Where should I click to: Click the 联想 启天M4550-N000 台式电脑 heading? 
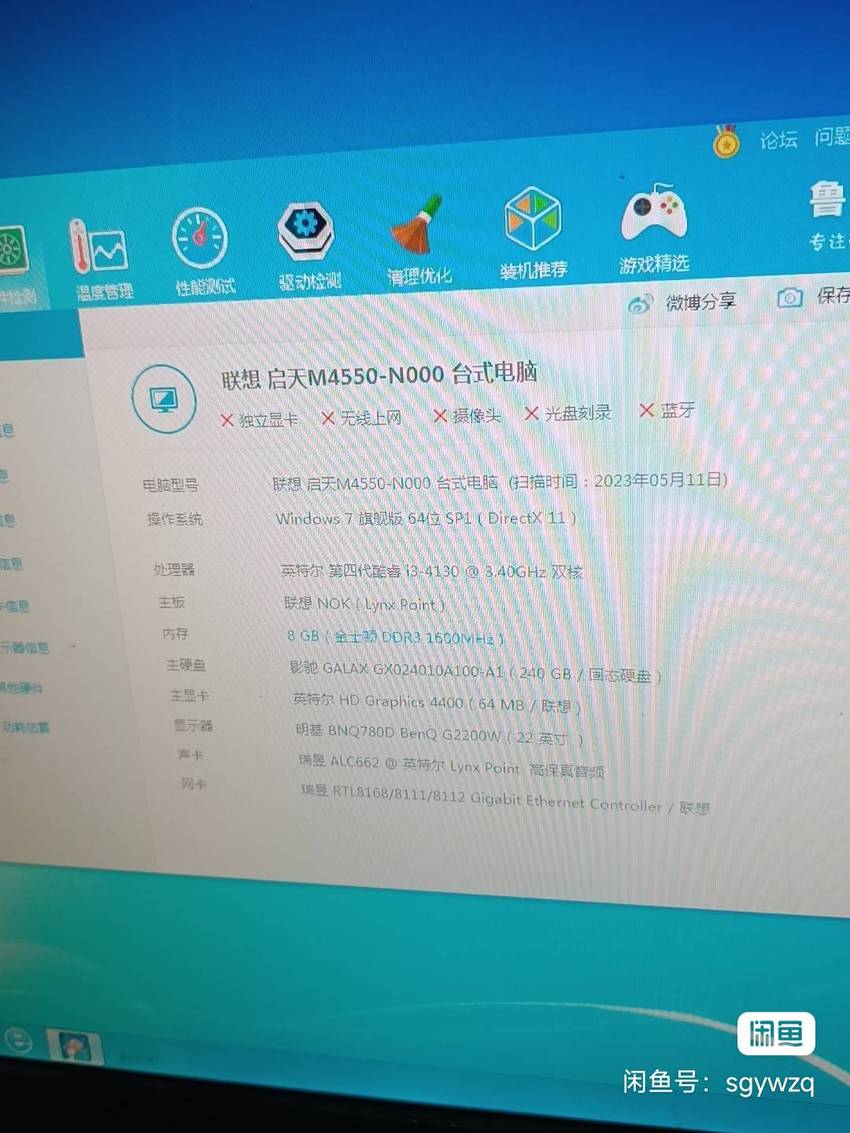tap(379, 376)
